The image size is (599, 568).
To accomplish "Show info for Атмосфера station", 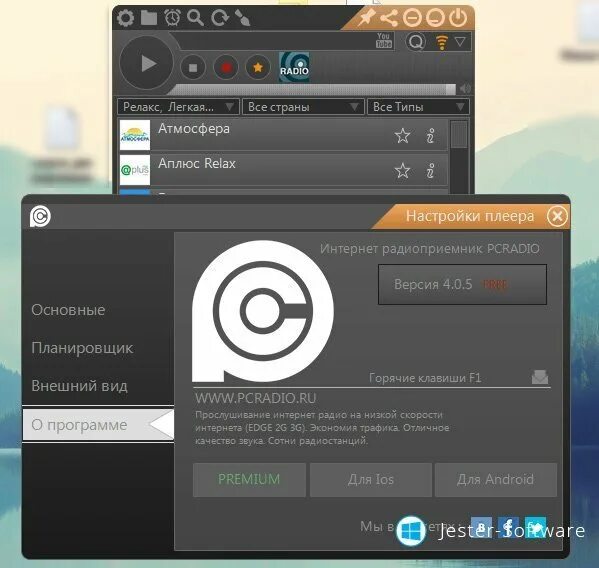I will 431,136.
